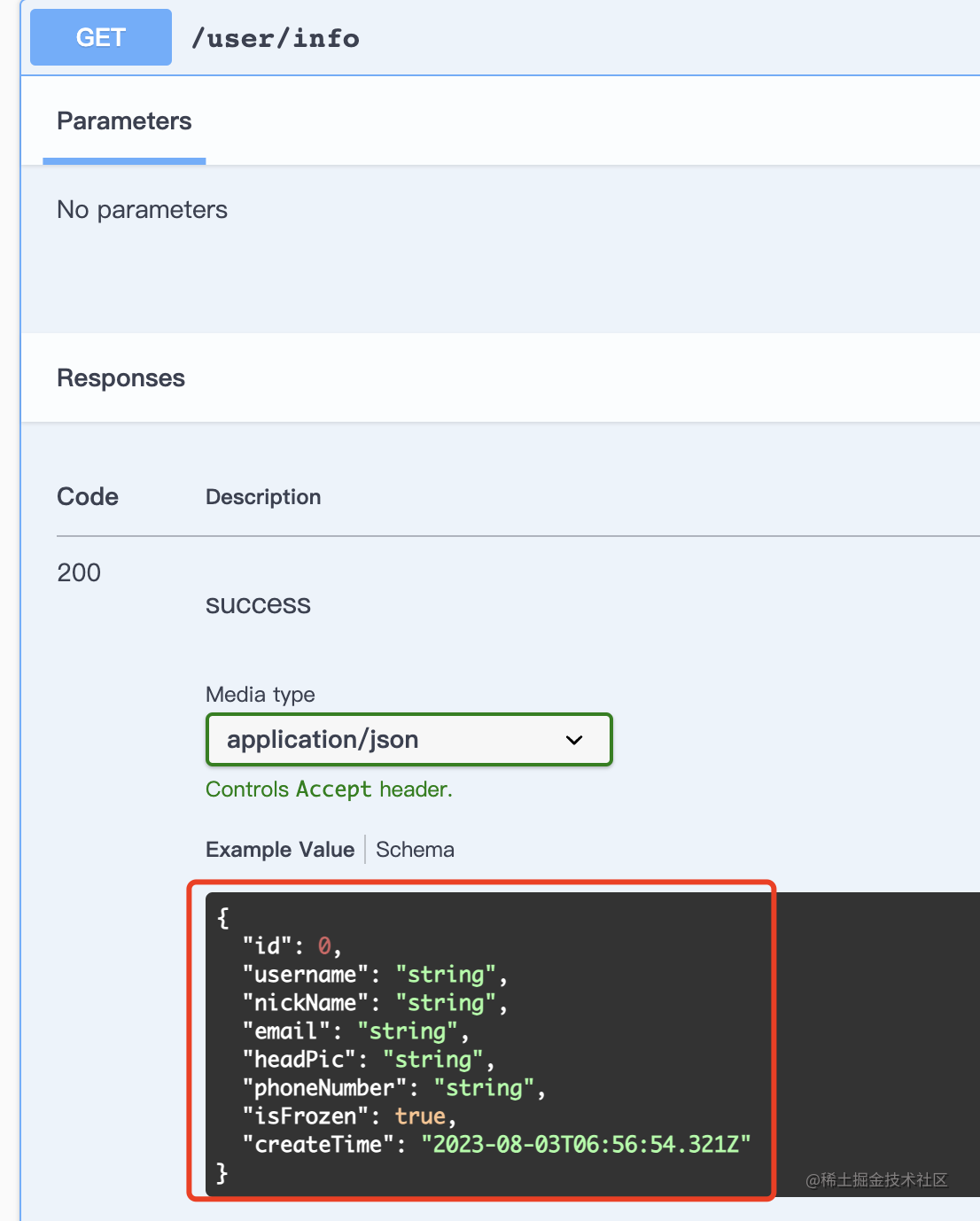The width and height of the screenshot is (980, 1221).
Task: Click the blue GET method badge
Action: coord(101,37)
